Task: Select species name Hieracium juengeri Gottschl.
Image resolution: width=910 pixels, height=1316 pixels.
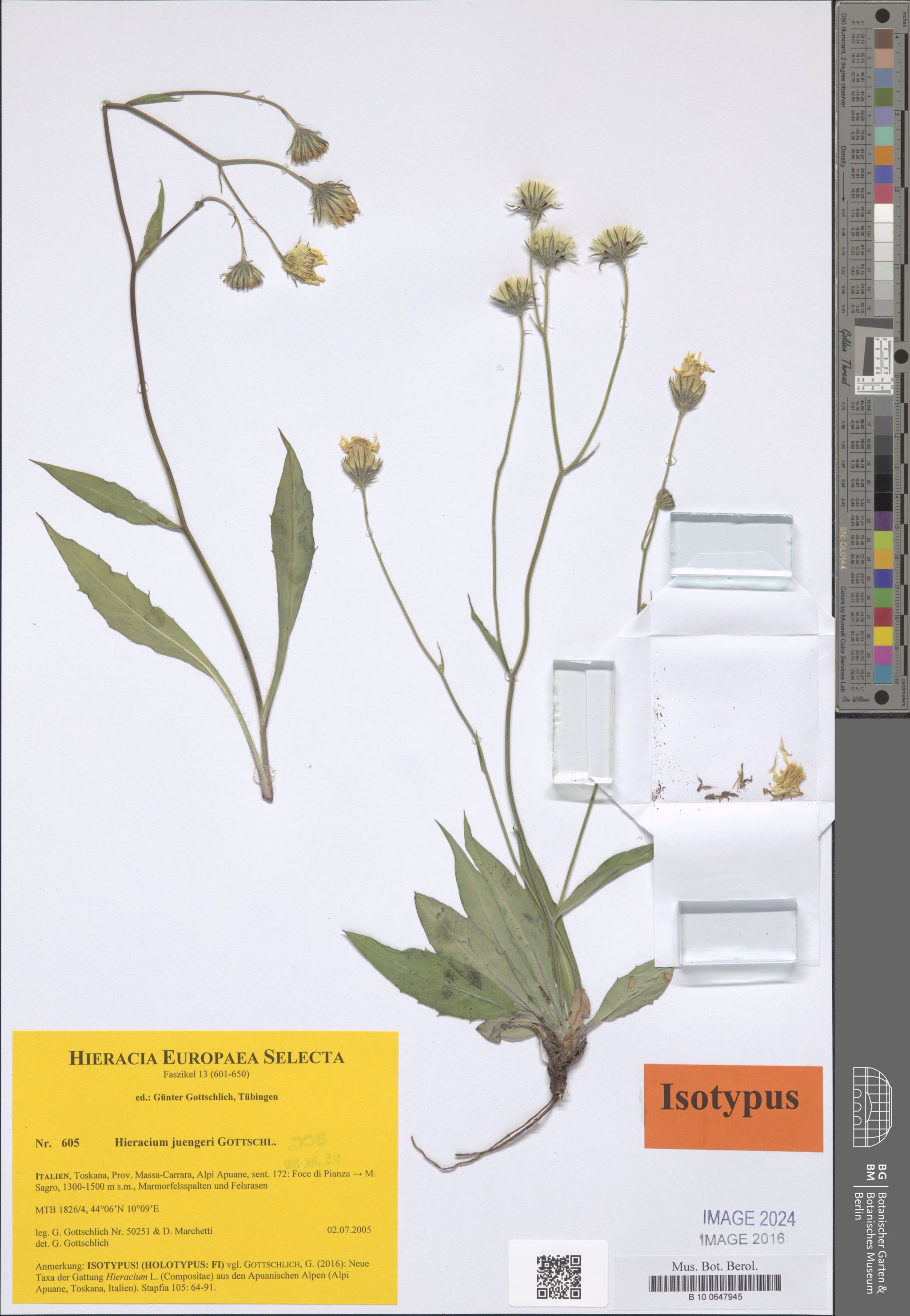Action: [x=195, y=1143]
